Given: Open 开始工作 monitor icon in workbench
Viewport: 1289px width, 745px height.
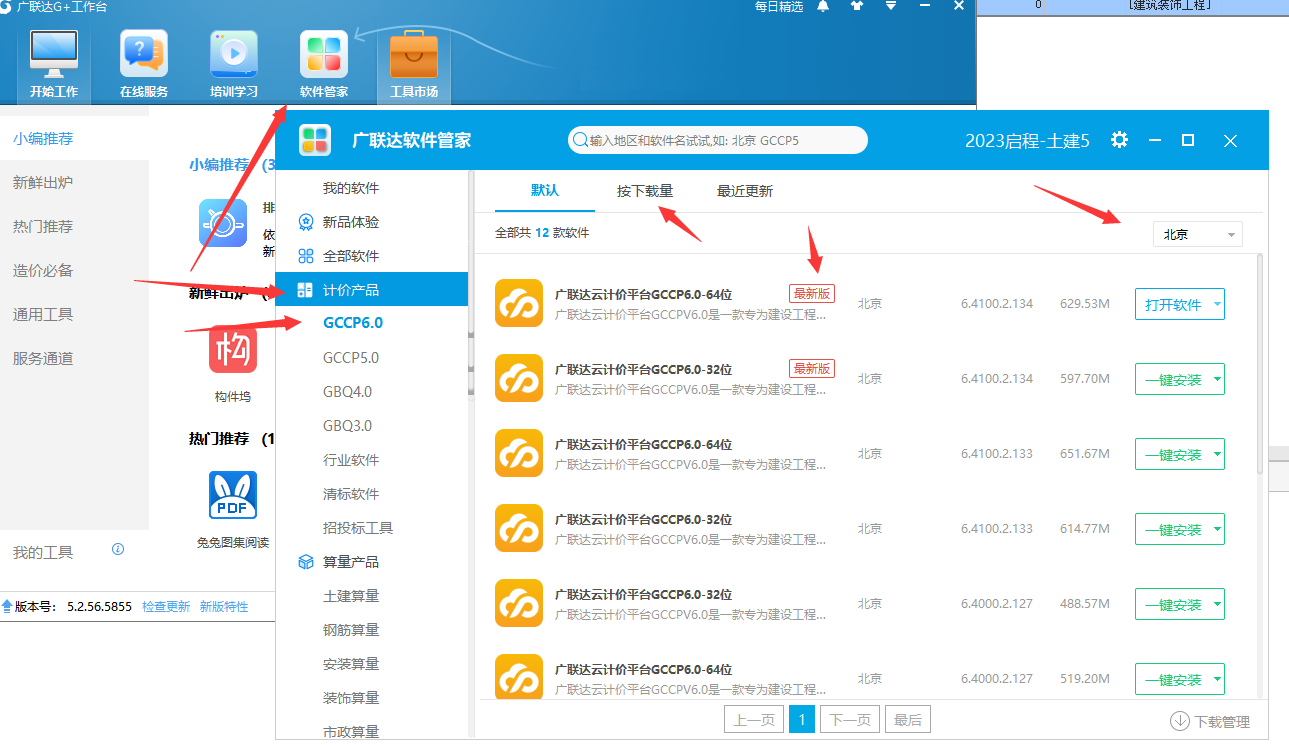Looking at the screenshot, I should click(54, 55).
